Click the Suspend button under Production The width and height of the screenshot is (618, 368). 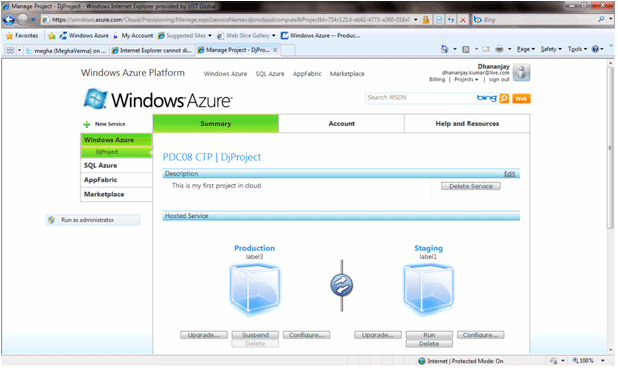[255, 335]
